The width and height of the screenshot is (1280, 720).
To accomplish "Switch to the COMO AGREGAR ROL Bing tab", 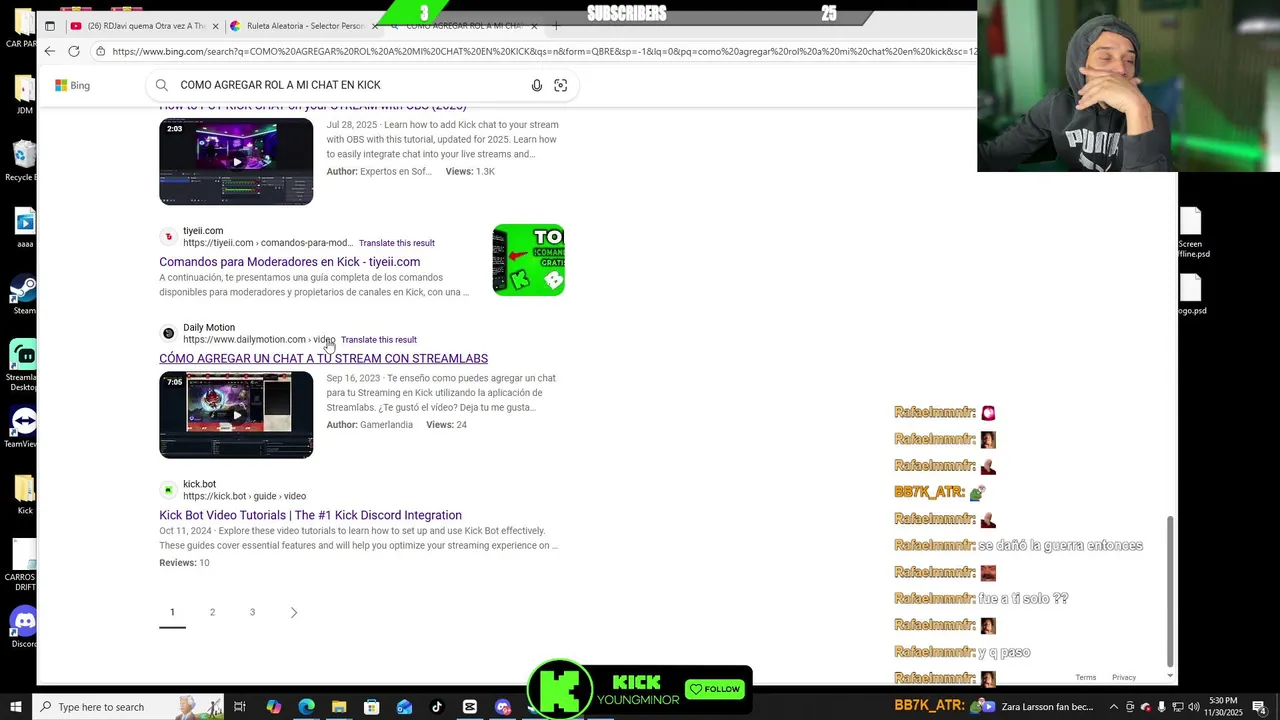I will point(463,26).
